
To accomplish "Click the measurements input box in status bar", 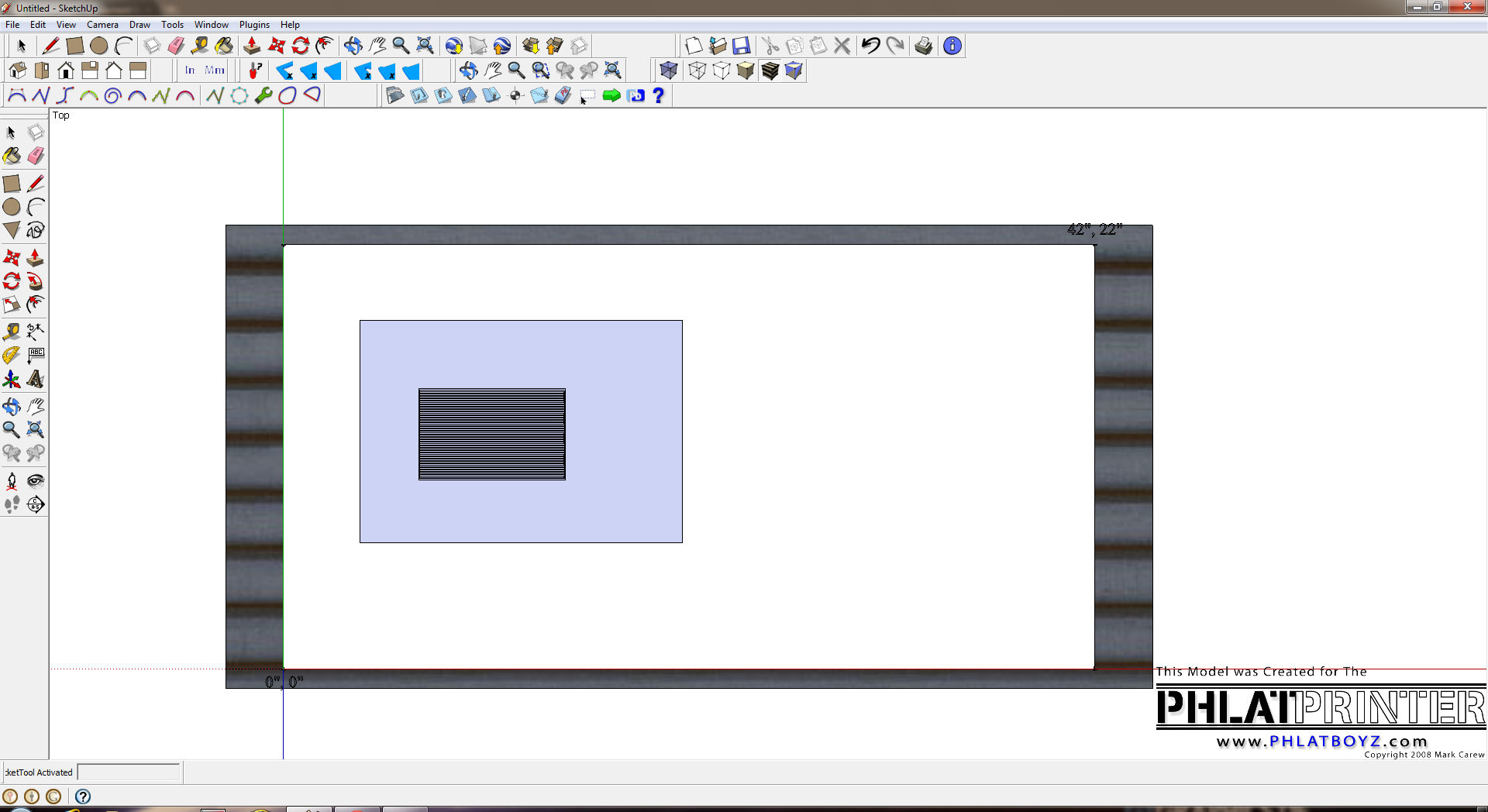I will (x=129, y=772).
